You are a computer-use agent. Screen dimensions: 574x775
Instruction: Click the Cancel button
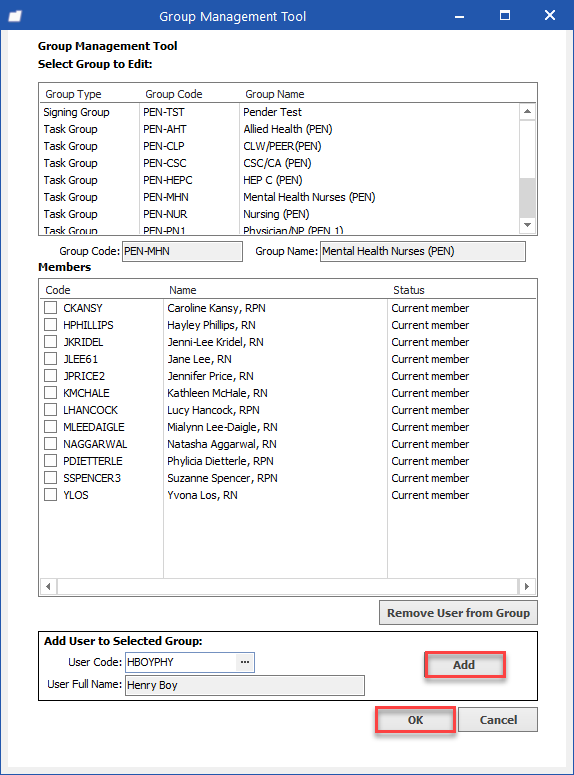(x=498, y=720)
